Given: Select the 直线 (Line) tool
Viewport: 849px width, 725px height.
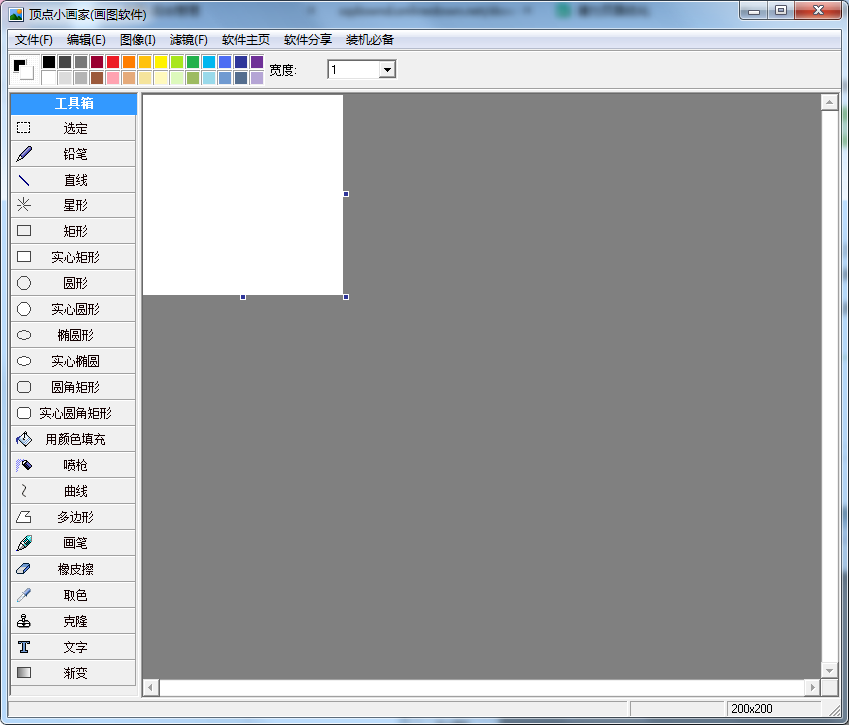Looking at the screenshot, I should click(x=72, y=179).
